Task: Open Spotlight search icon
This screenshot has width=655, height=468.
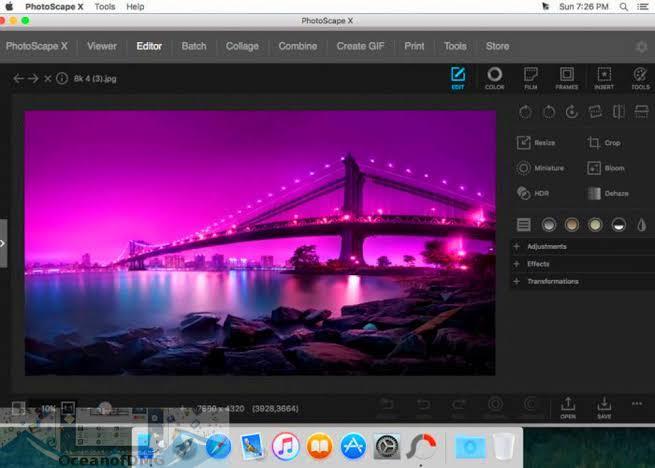Action: click(624, 7)
